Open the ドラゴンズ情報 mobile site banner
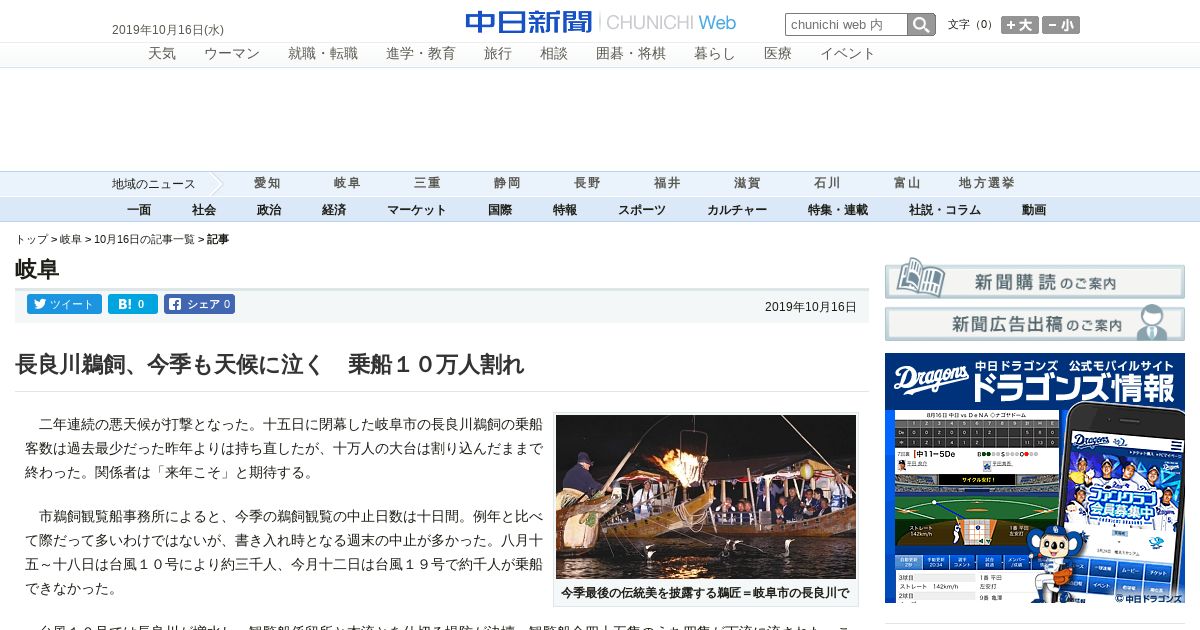 1035,478
